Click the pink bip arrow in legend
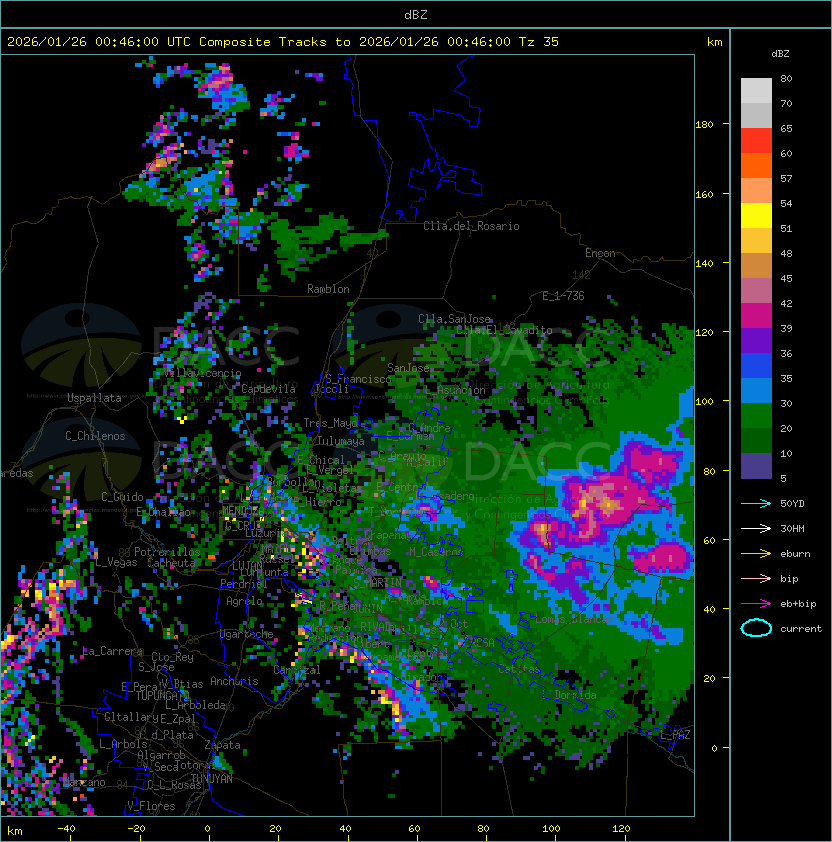Screen dimensions: 832x842 tap(756, 578)
